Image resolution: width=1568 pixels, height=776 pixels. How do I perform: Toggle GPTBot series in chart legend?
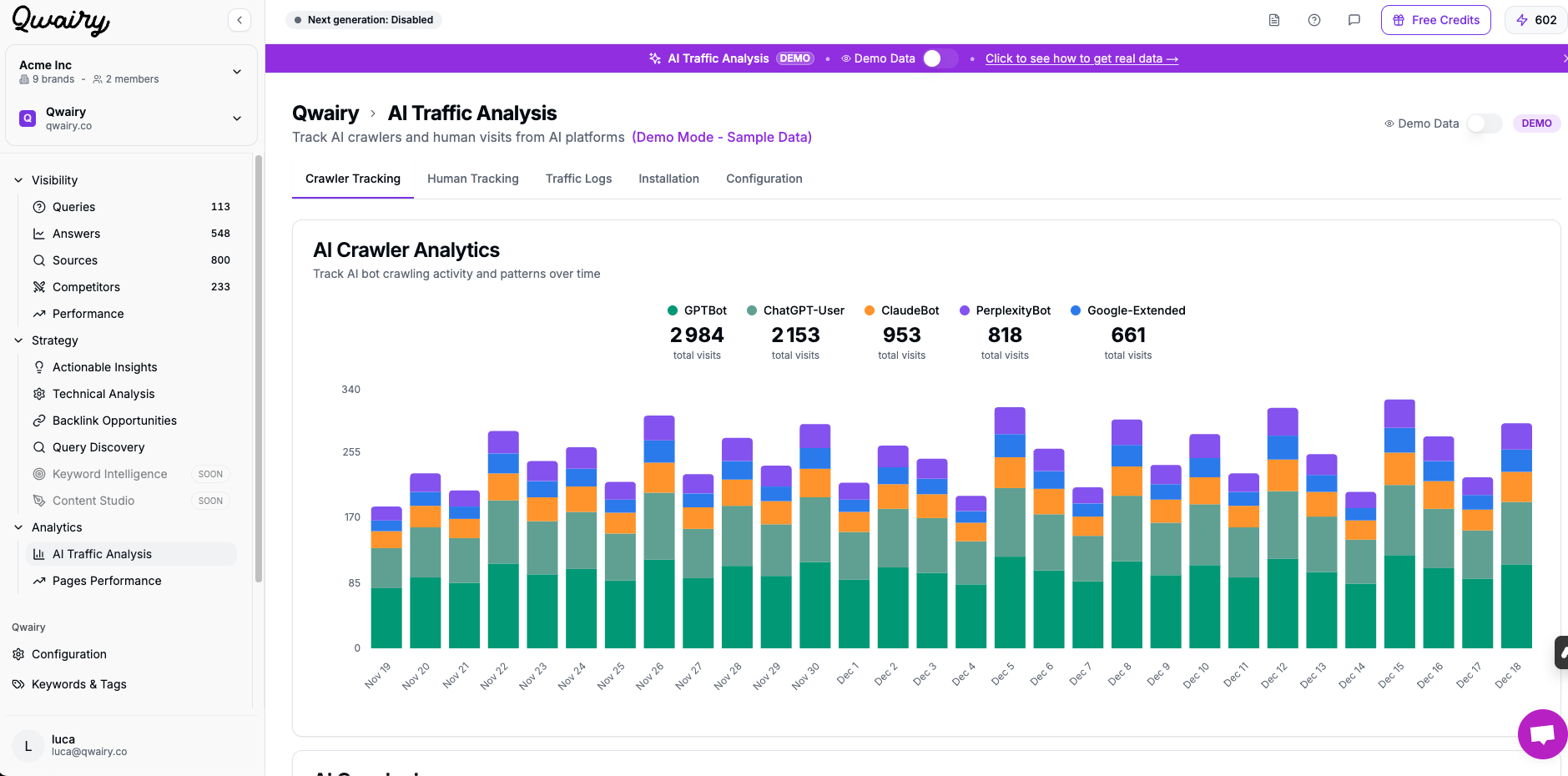[697, 310]
